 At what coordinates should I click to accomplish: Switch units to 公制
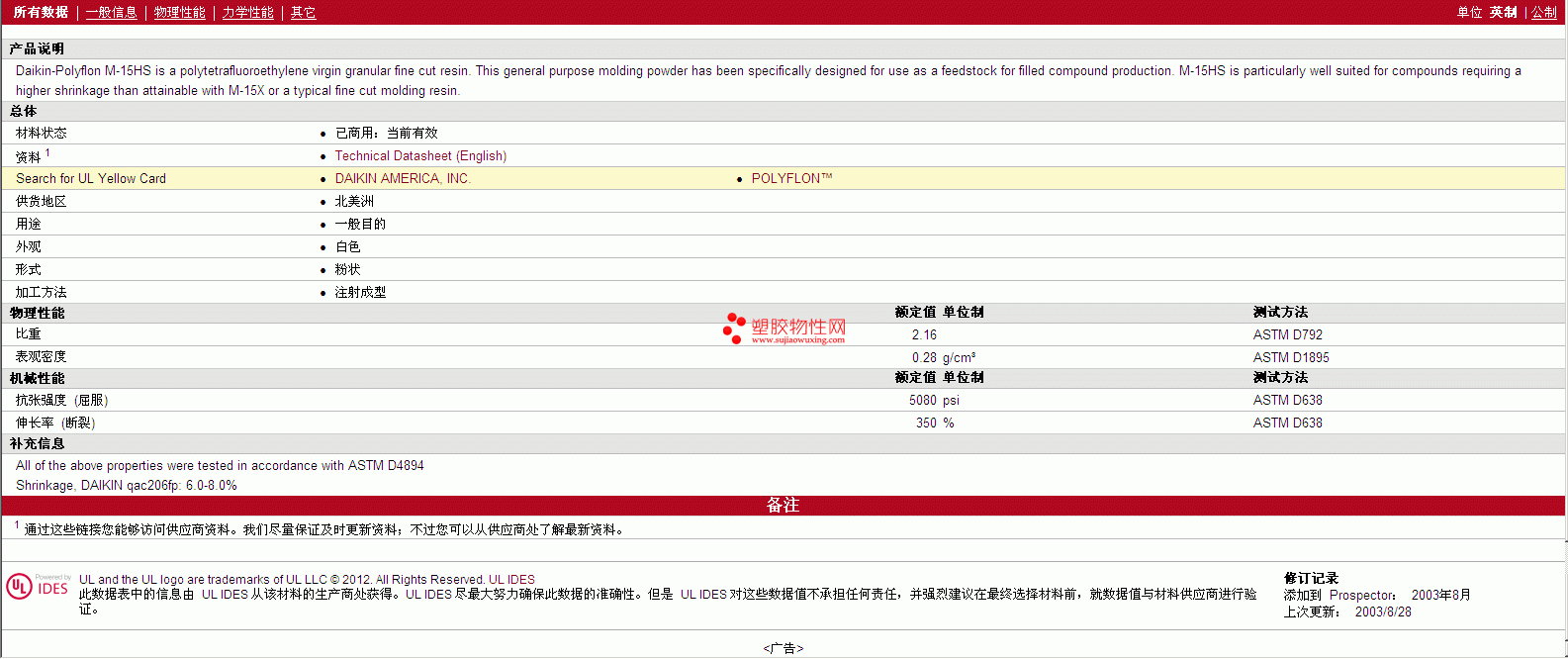click(1544, 12)
